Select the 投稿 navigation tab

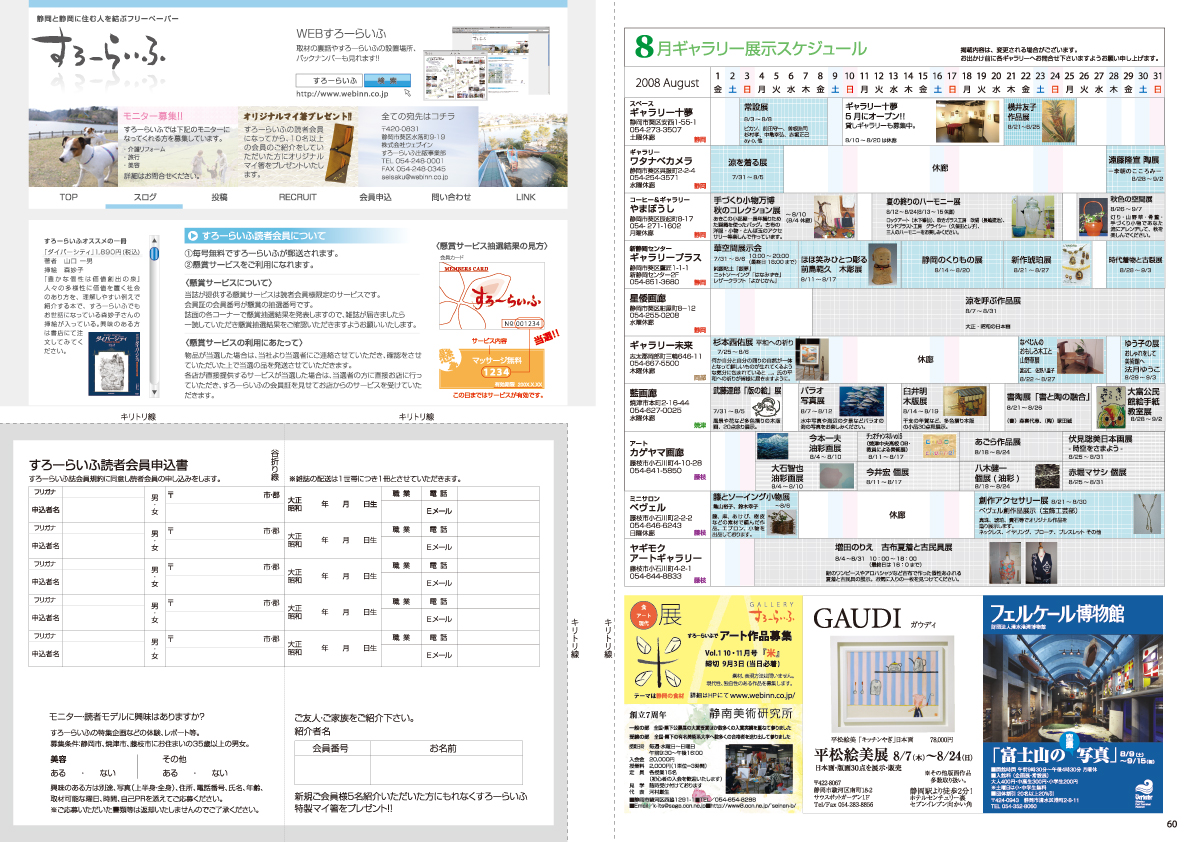point(220,197)
